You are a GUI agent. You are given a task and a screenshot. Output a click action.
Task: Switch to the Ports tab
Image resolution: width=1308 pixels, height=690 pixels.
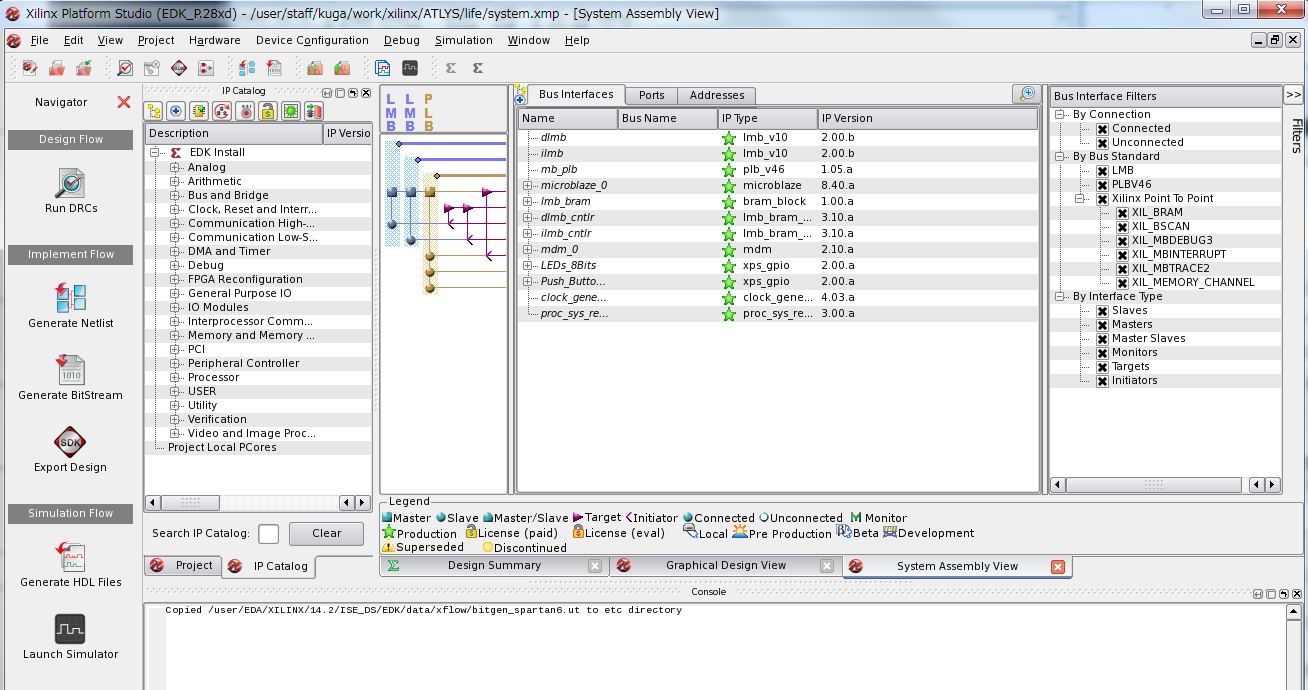tap(651, 96)
